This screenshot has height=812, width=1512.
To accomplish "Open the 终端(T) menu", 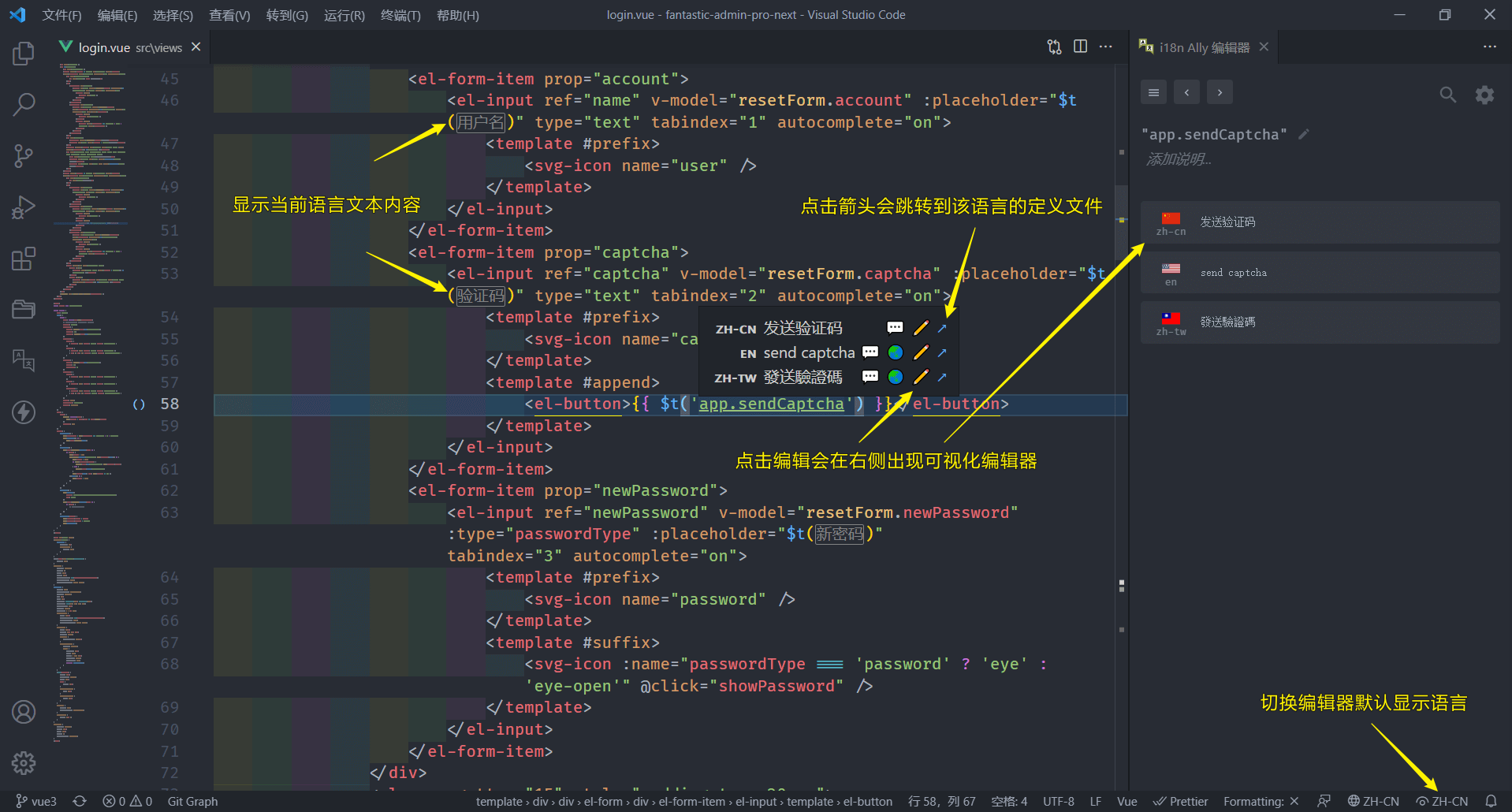I will point(400,15).
